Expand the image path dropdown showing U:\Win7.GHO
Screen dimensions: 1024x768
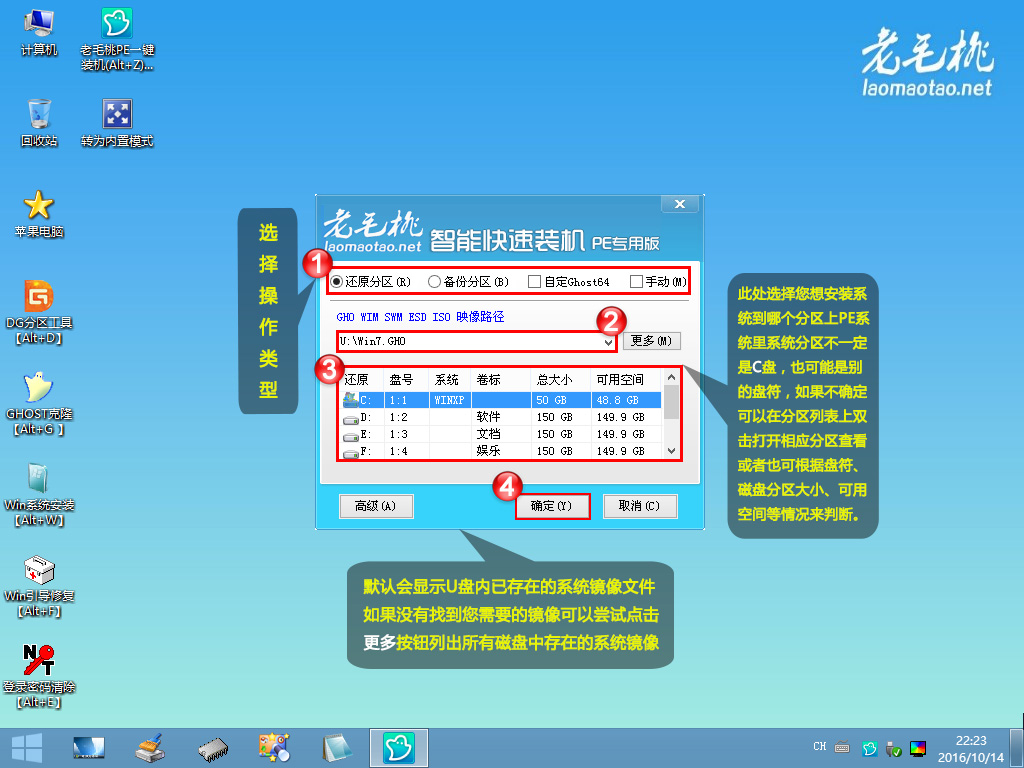pos(607,340)
